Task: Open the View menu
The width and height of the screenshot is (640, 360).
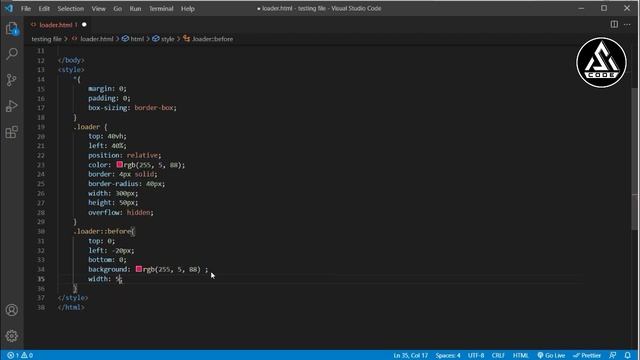Action: (x=98, y=9)
